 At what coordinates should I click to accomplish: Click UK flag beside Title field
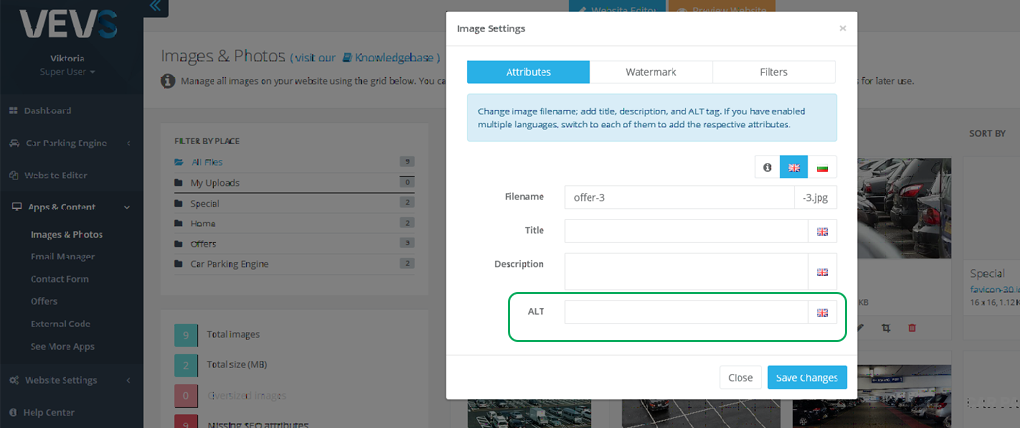point(822,231)
